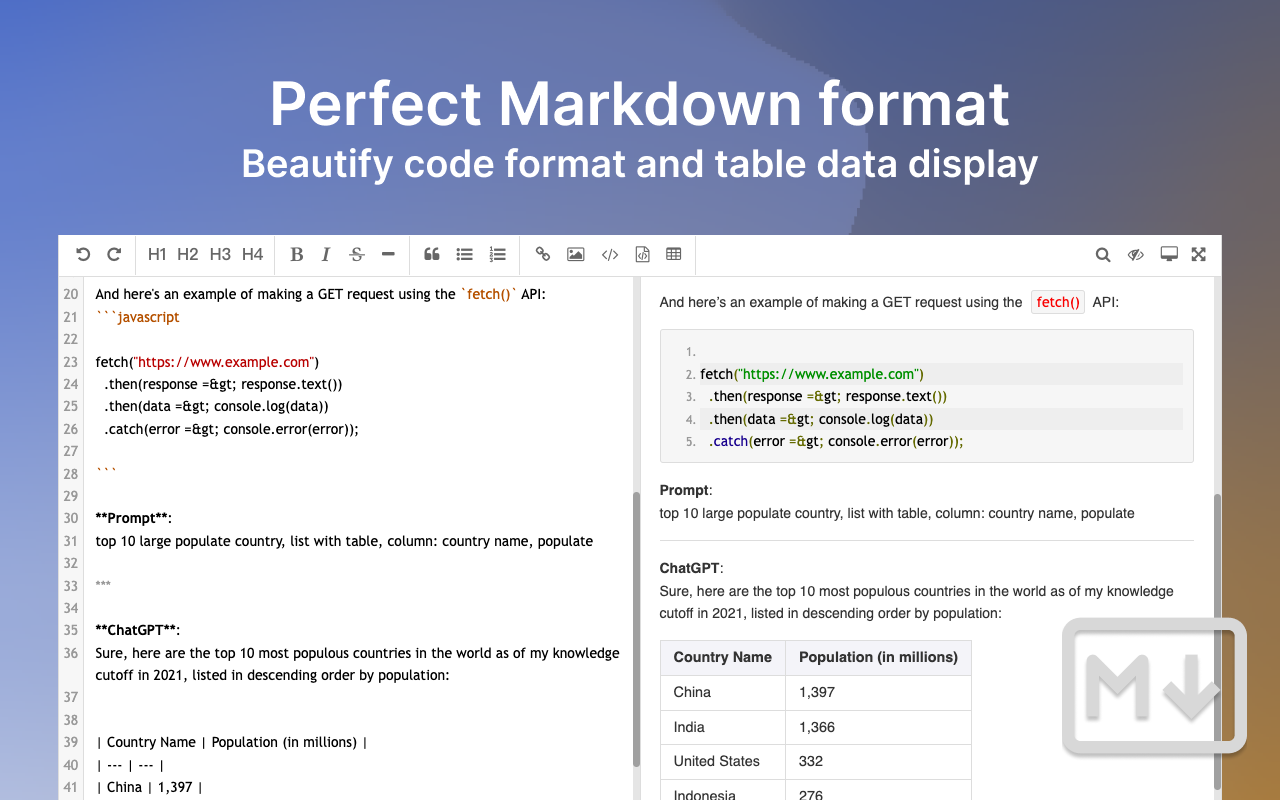
Task: Click the ChatGPT heading in preview
Action: click(691, 568)
